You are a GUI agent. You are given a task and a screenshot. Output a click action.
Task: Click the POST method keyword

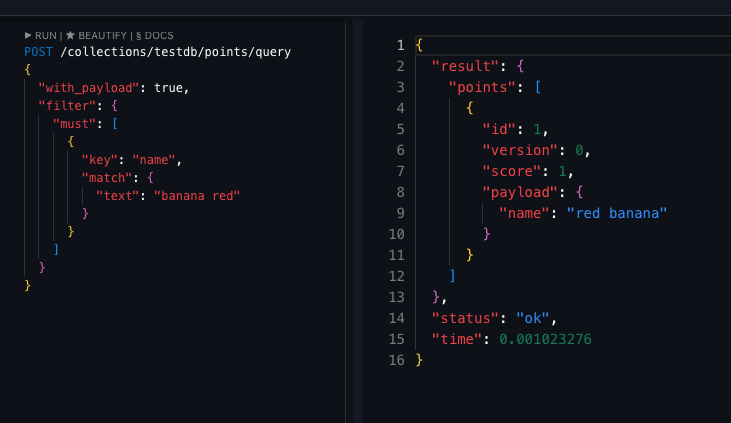40,51
